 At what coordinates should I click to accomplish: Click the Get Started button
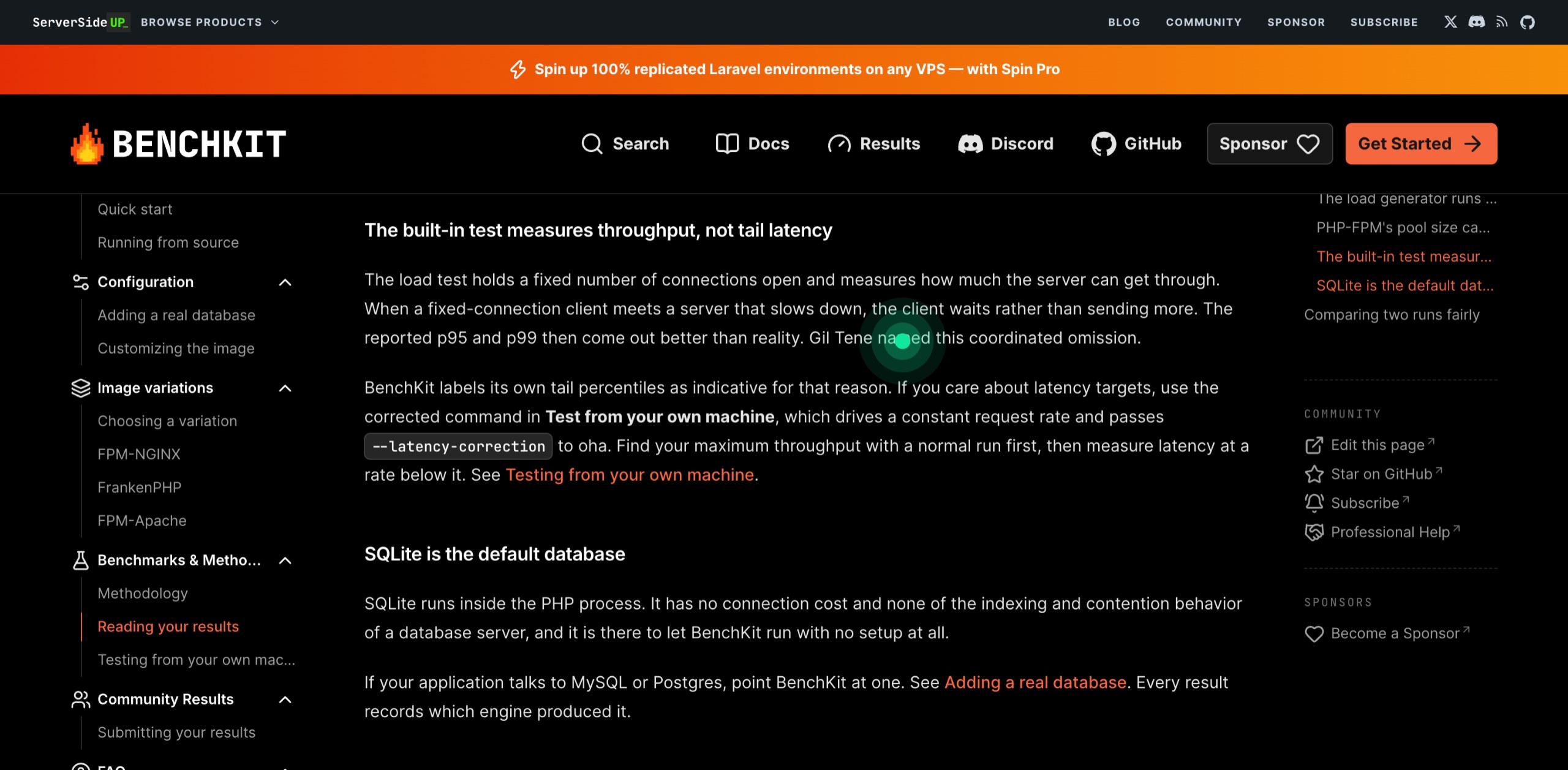(1421, 144)
